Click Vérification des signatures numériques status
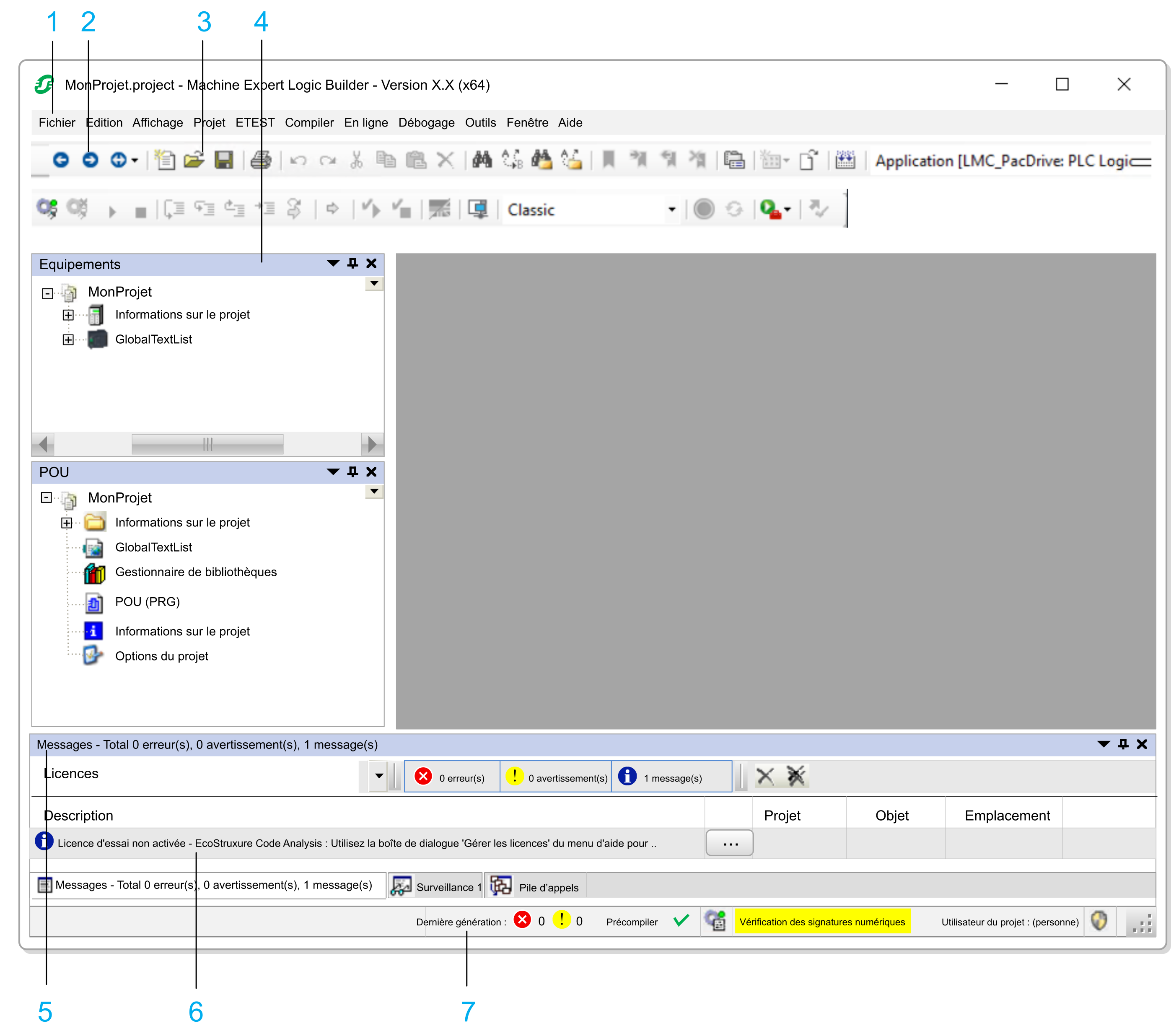Screen dimensions: 1171x1036 [822, 922]
